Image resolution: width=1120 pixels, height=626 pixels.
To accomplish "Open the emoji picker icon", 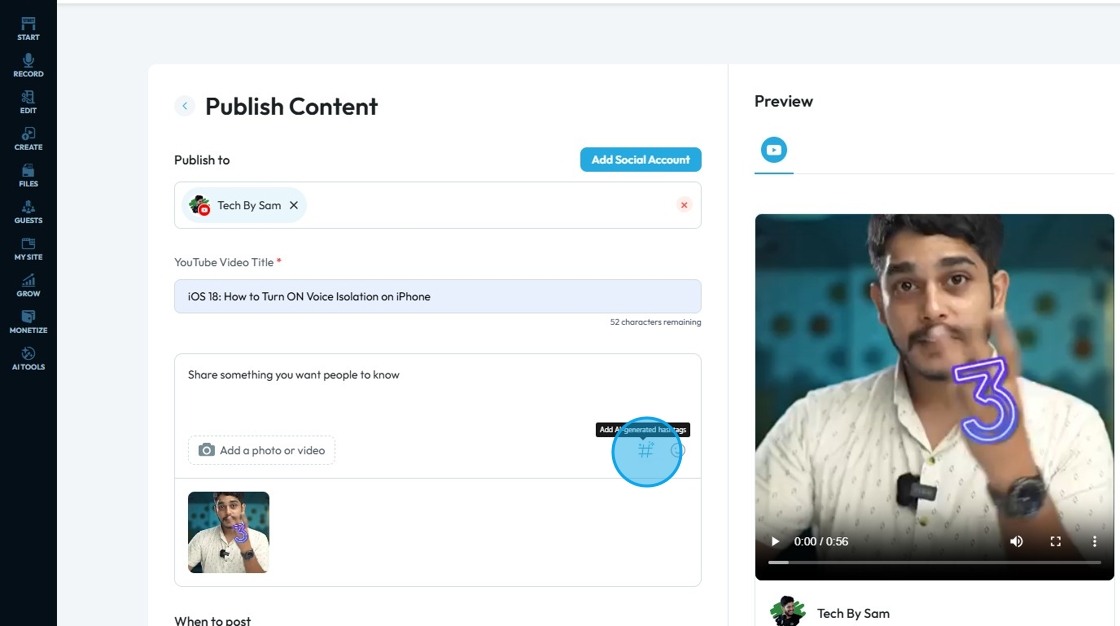I will [x=678, y=450].
